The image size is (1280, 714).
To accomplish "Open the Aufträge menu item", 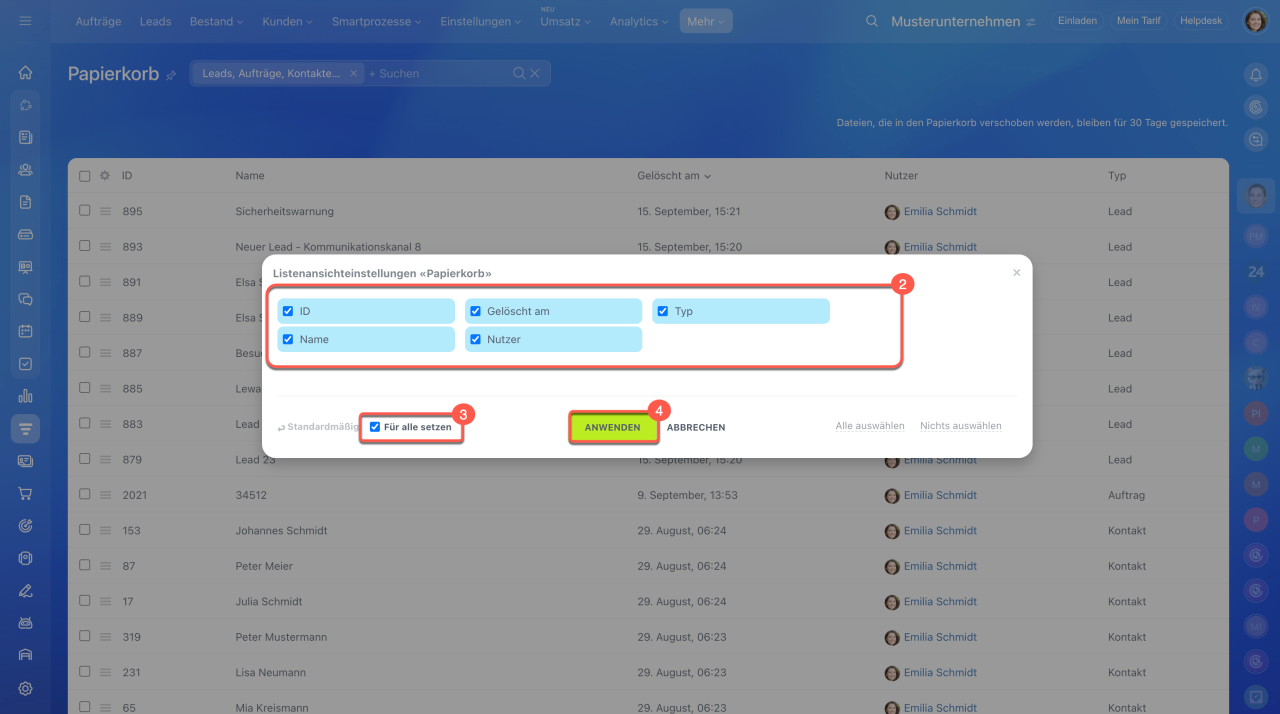I will 99,21.
